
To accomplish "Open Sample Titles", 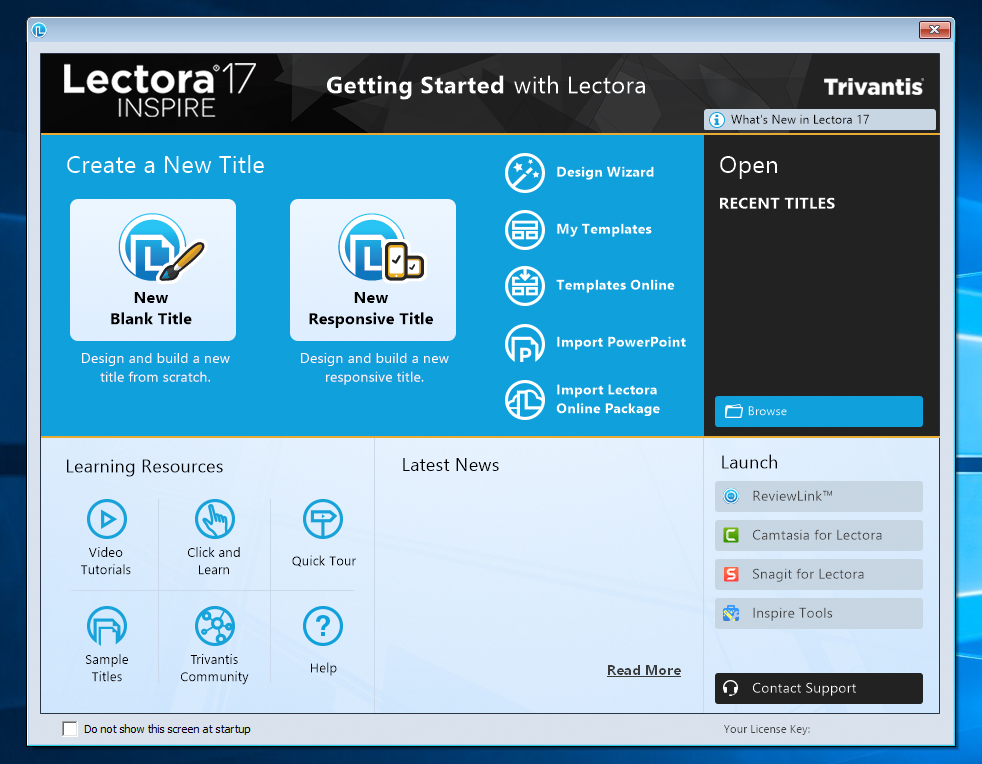I will (x=106, y=640).
